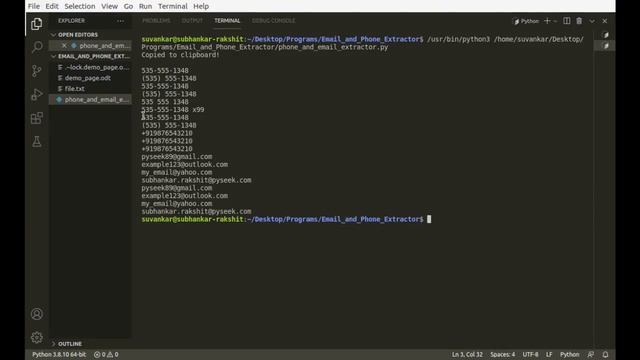
Task: Select Python language mode in status bar
Action: (569, 354)
